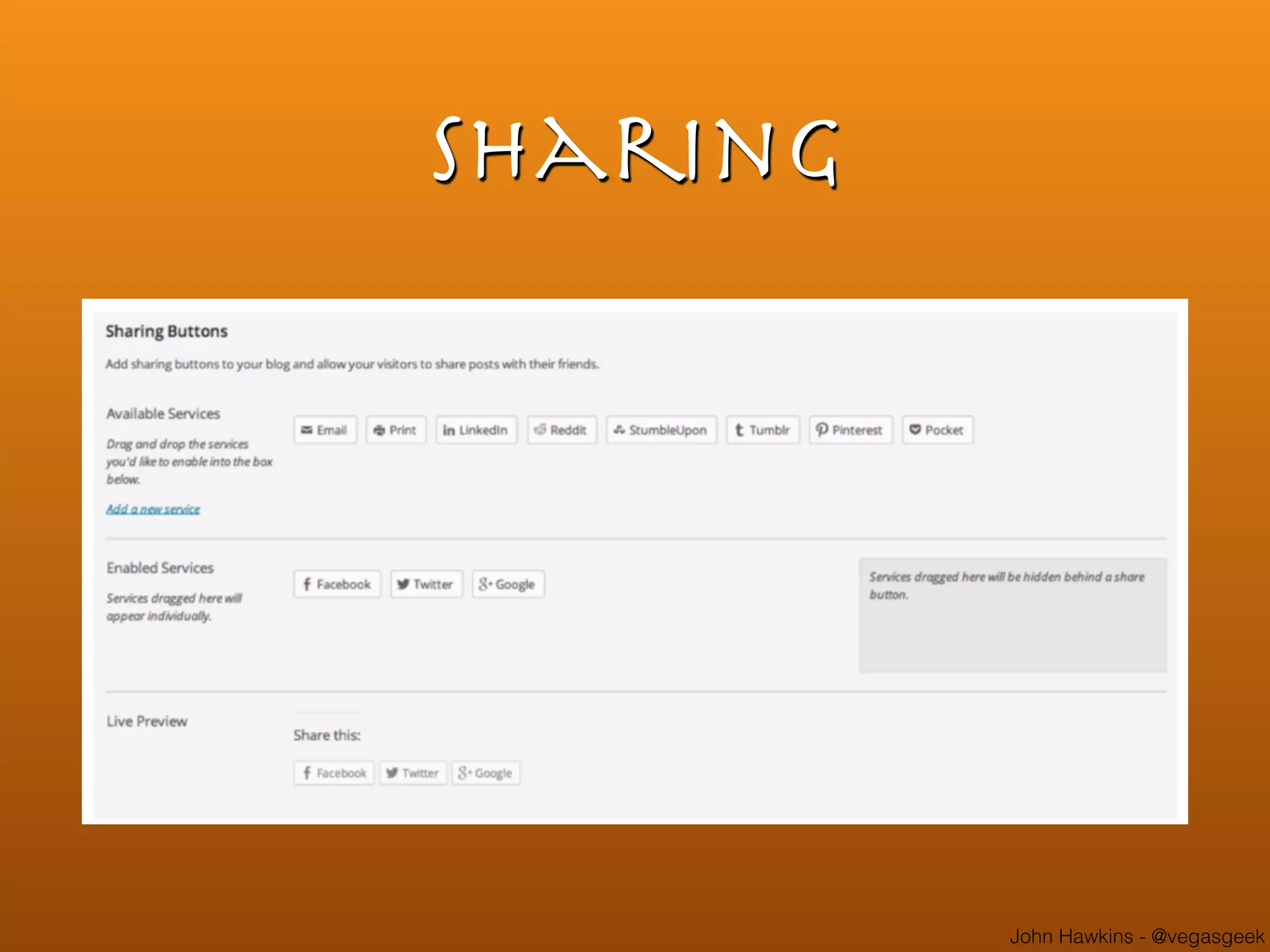Click Twitter bird icon in Enabled Services
This screenshot has height=952, width=1270.
(402, 584)
